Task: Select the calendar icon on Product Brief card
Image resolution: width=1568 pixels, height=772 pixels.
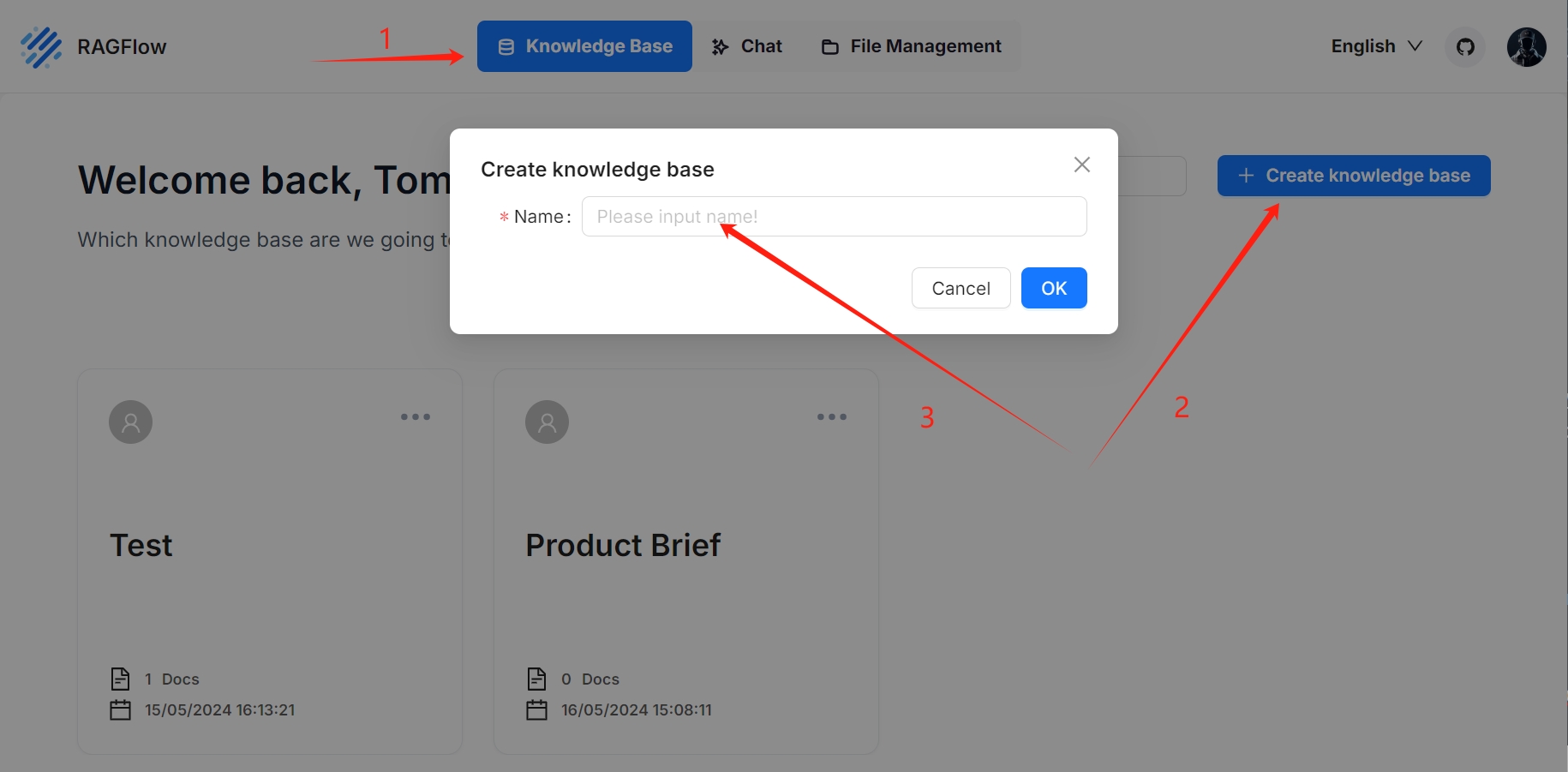Action: [x=537, y=709]
